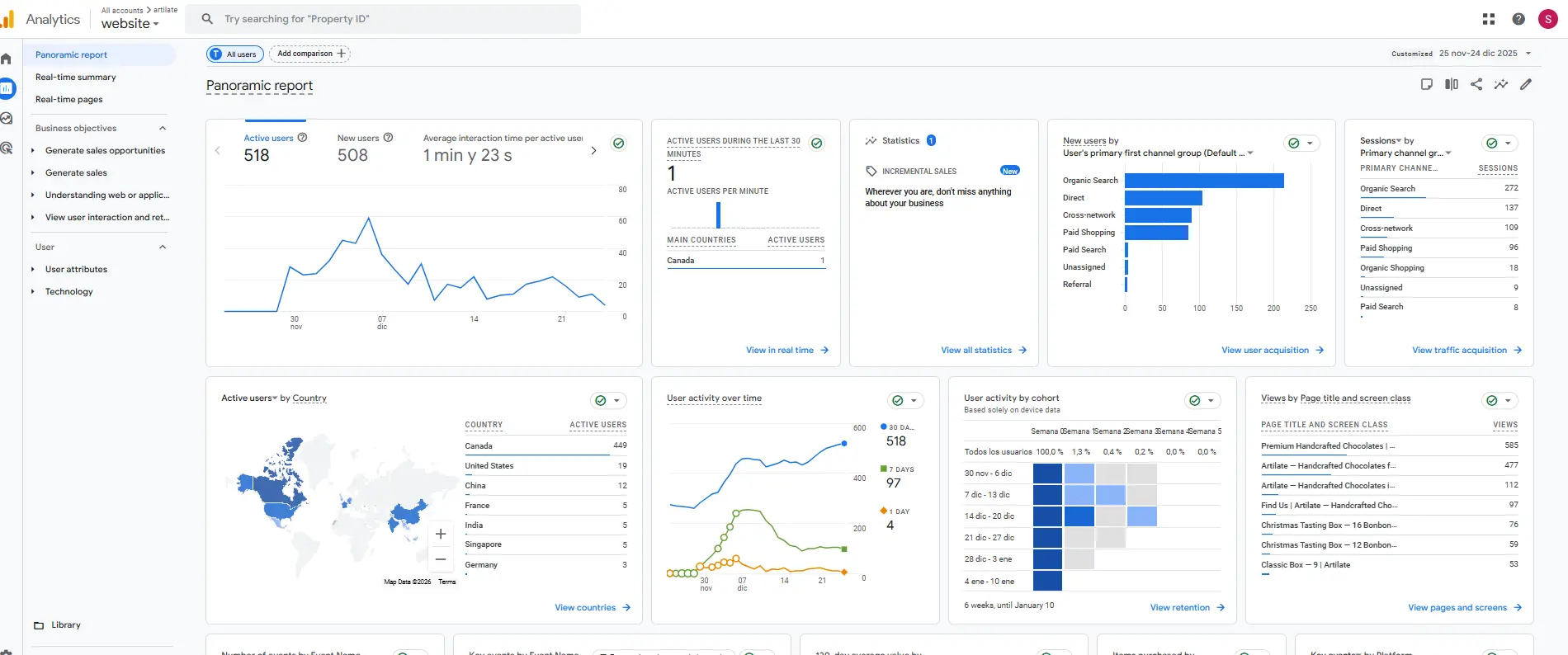Open the Google apps grid icon
Viewport: 1568px width, 655px height.
(1489, 19)
